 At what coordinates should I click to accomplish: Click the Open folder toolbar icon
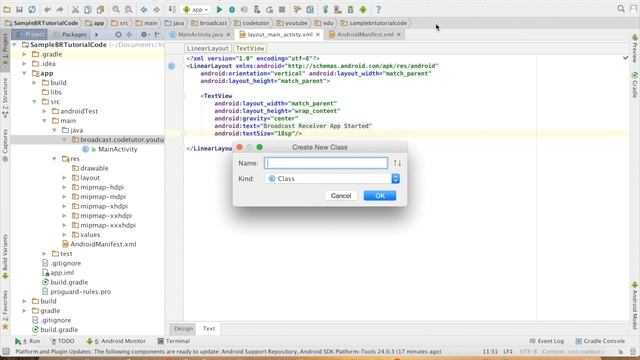coord(7,9)
